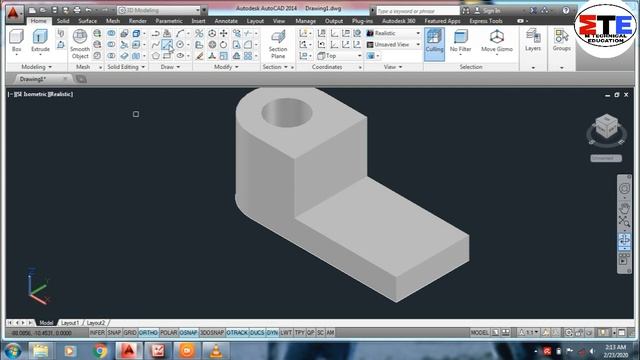Click the search keyword input field

(418, 11)
